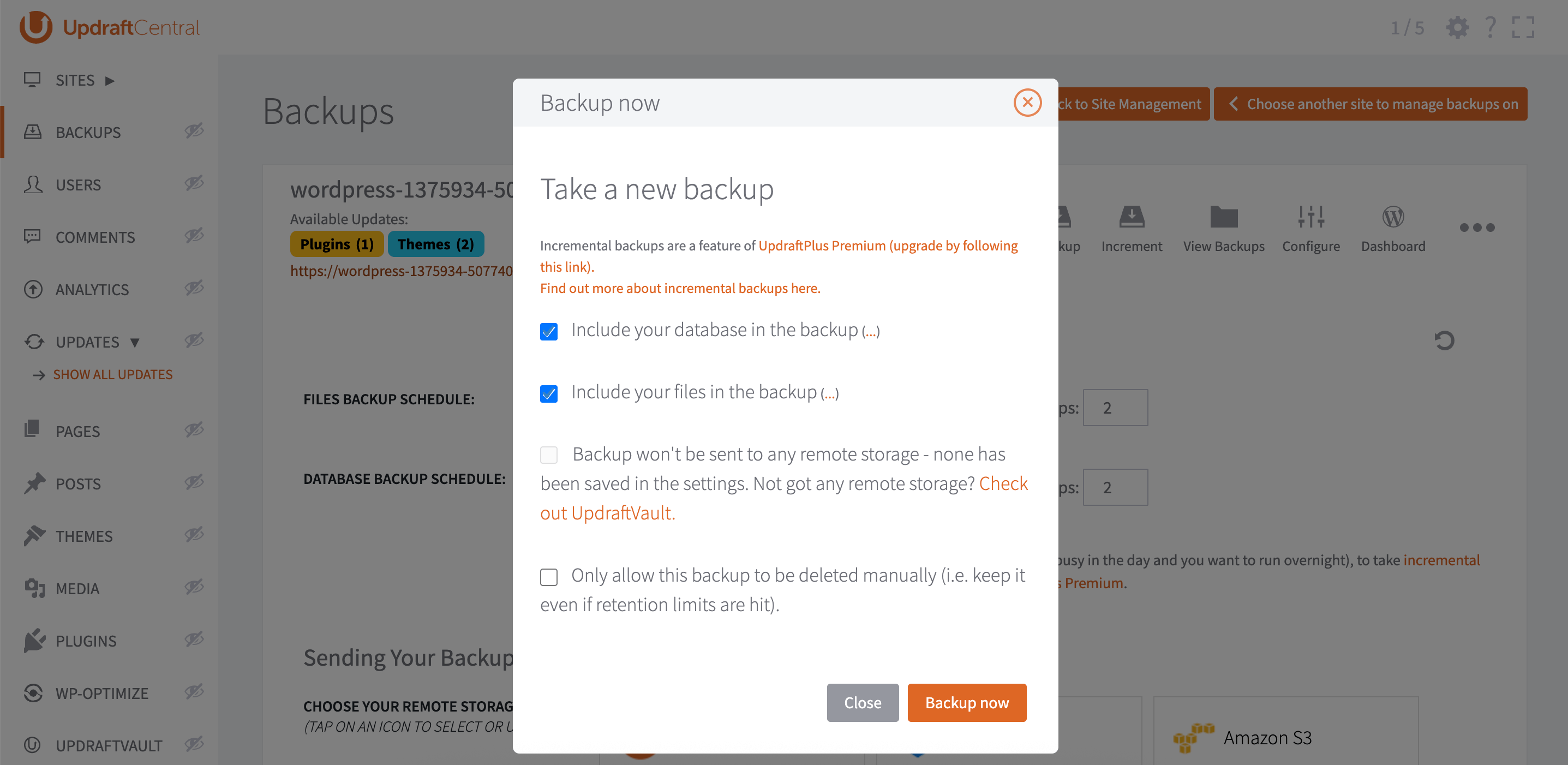Image resolution: width=1568 pixels, height=765 pixels.
Task: Open the Comments sidebar menu
Action: [95, 237]
